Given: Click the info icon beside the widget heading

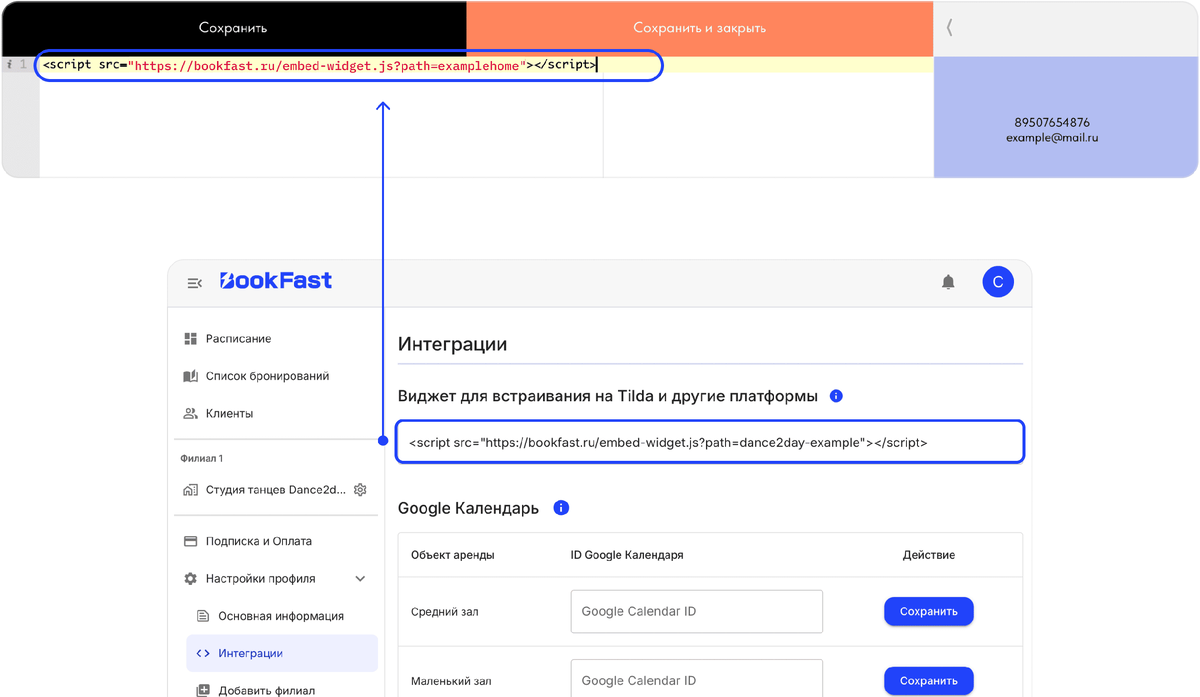Looking at the screenshot, I should (x=836, y=396).
